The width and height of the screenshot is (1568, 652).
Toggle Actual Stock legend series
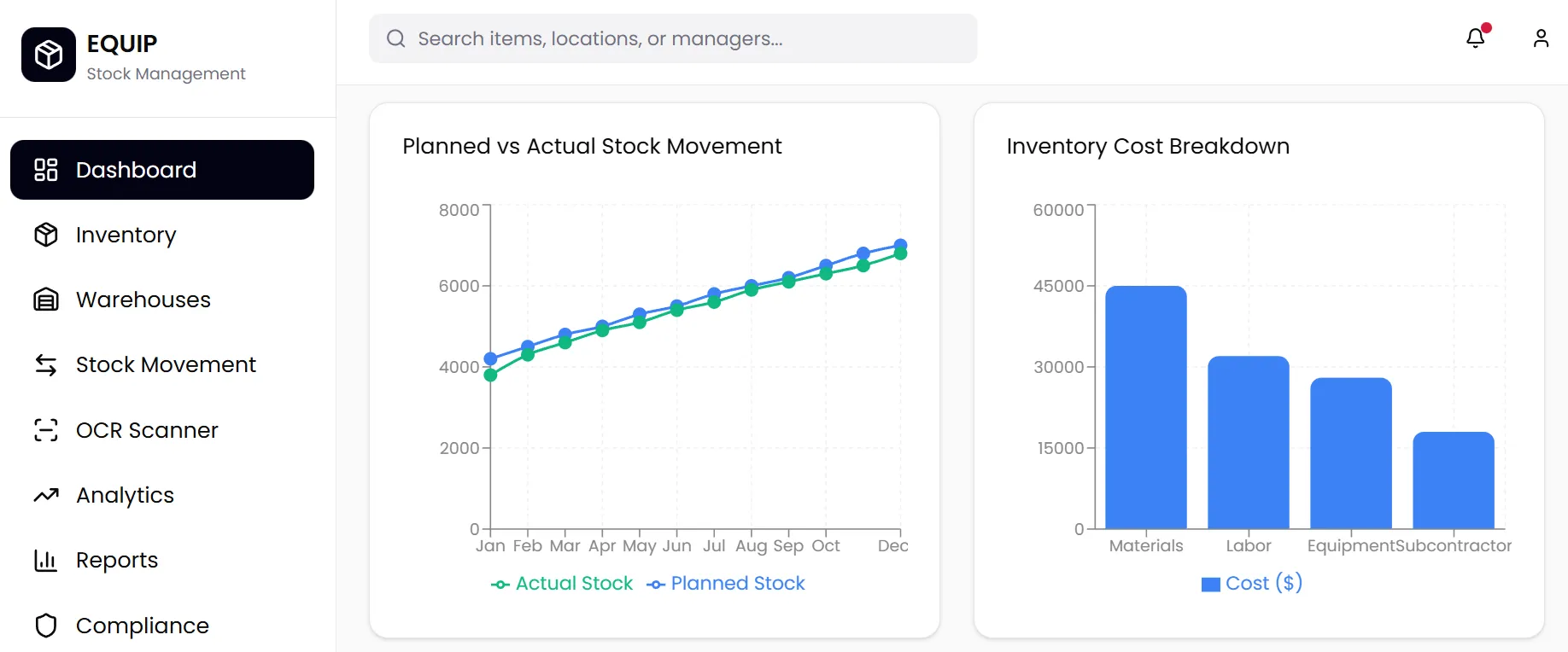(x=562, y=584)
